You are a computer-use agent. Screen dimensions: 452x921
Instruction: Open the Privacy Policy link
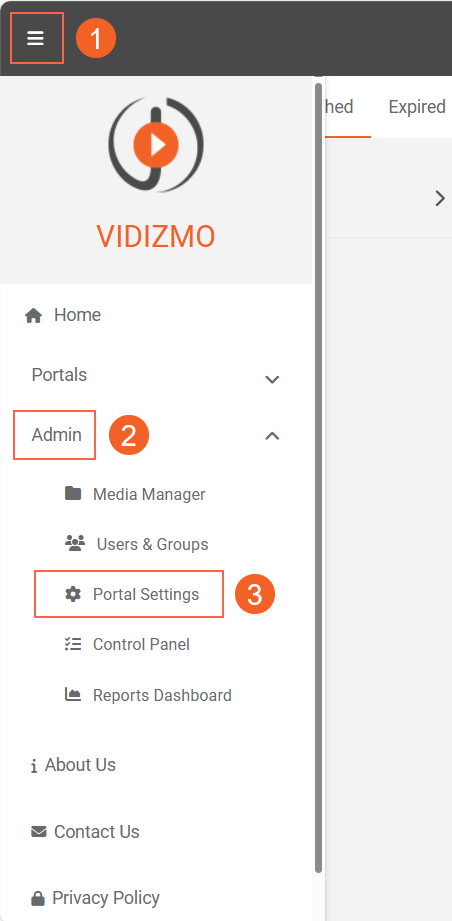tap(106, 898)
